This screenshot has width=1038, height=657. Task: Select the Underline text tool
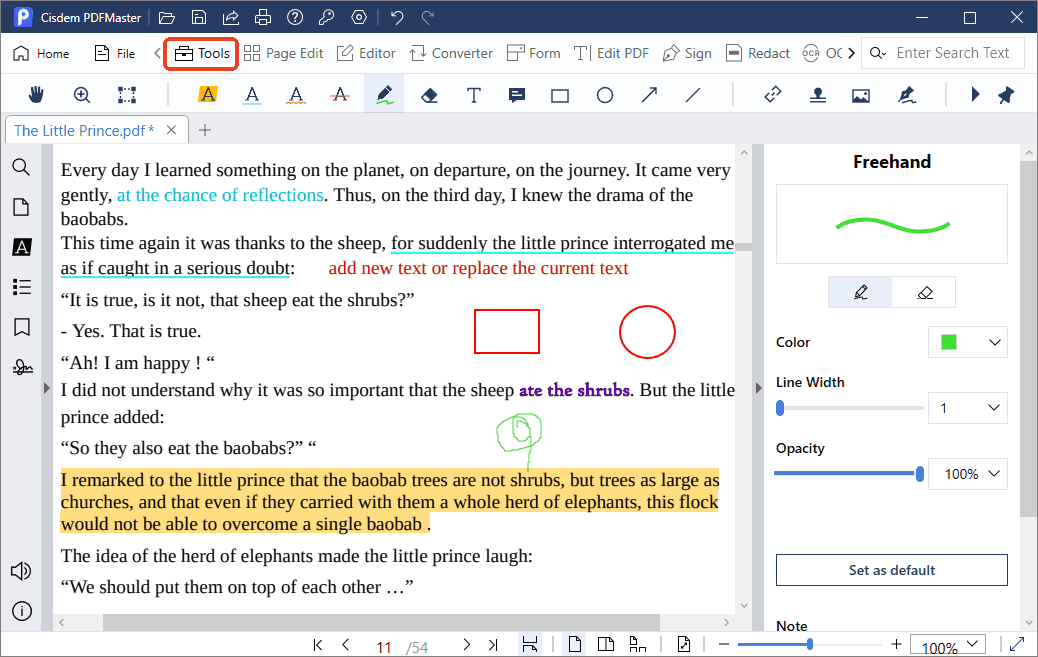[252, 95]
